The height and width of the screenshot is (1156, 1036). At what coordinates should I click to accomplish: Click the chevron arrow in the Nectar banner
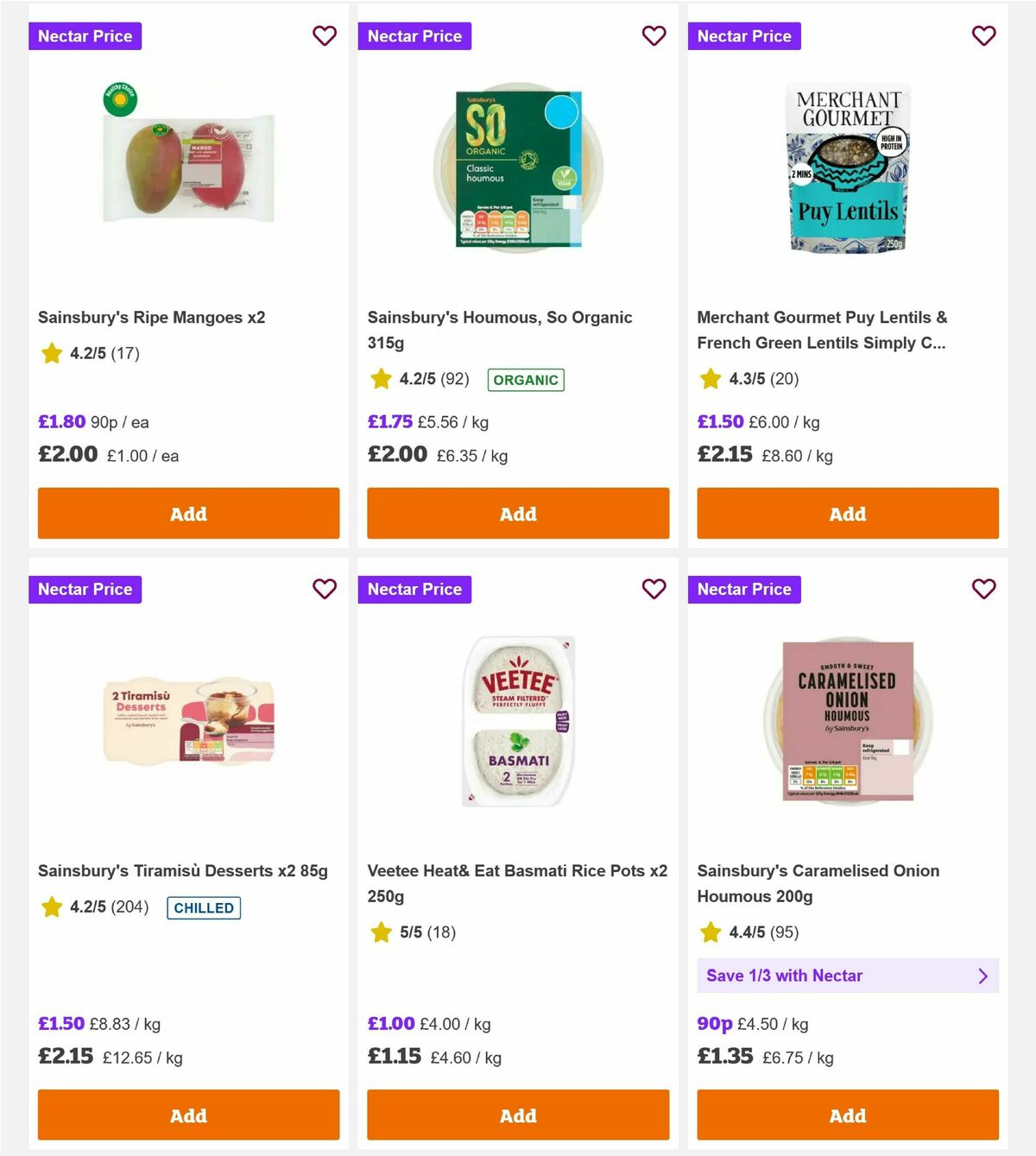point(982,976)
